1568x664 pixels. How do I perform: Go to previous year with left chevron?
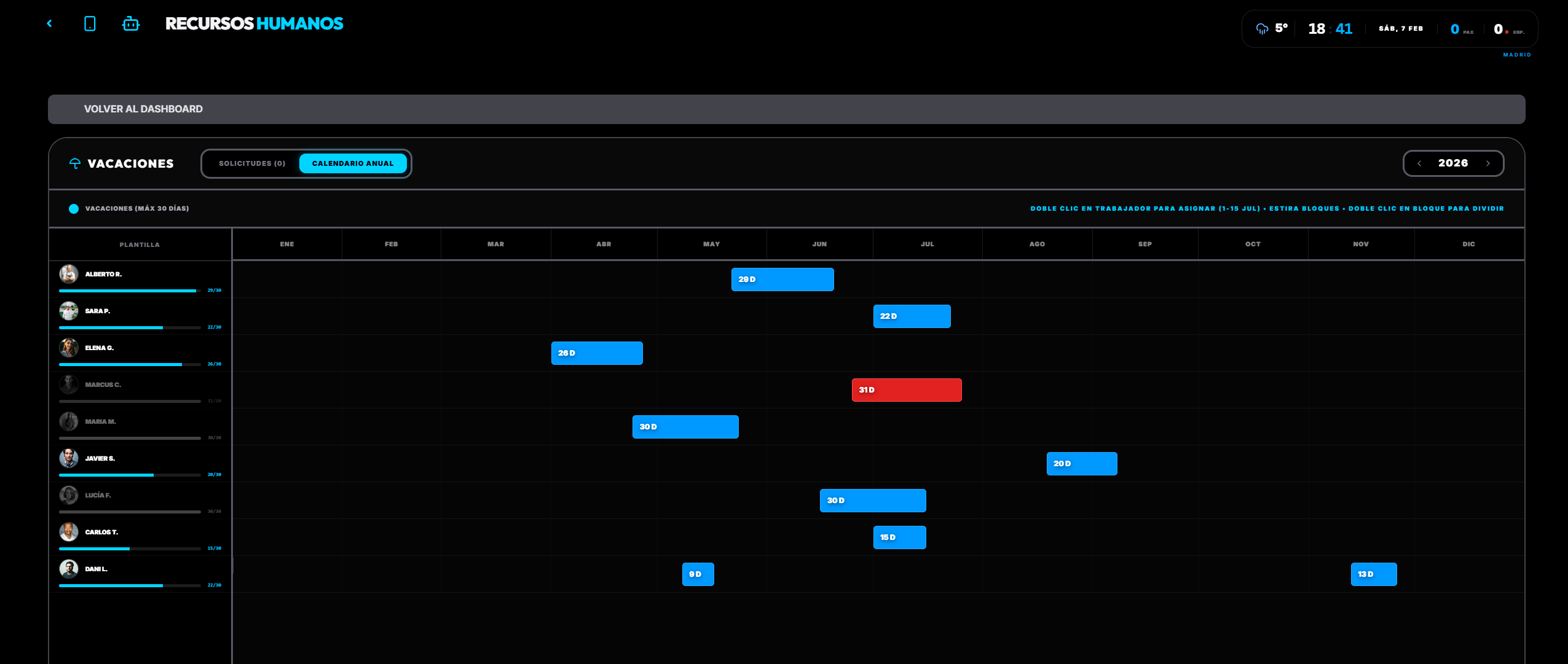[x=1419, y=163]
